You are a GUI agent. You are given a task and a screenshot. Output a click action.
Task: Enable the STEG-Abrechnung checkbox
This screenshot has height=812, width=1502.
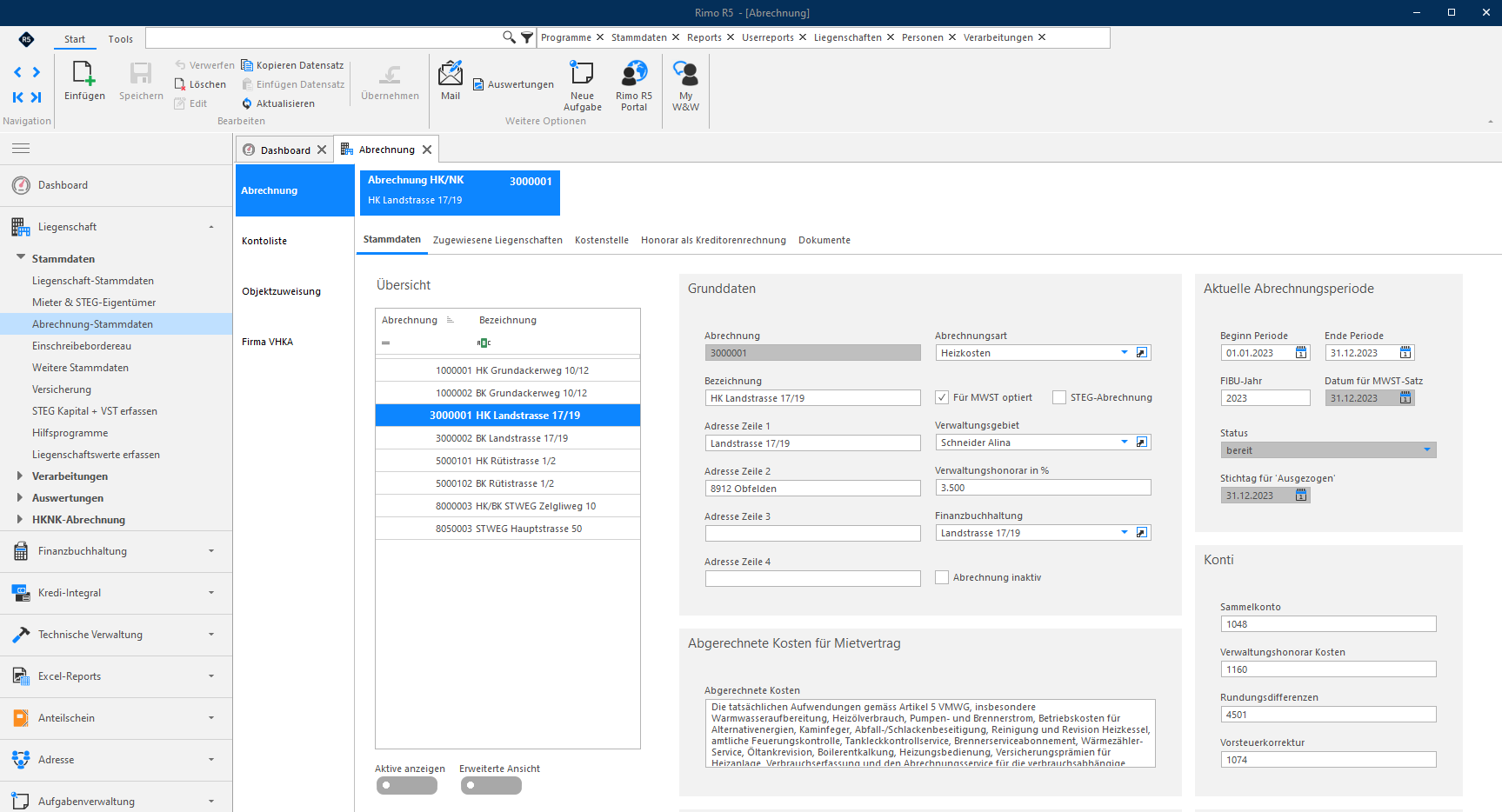click(1059, 397)
